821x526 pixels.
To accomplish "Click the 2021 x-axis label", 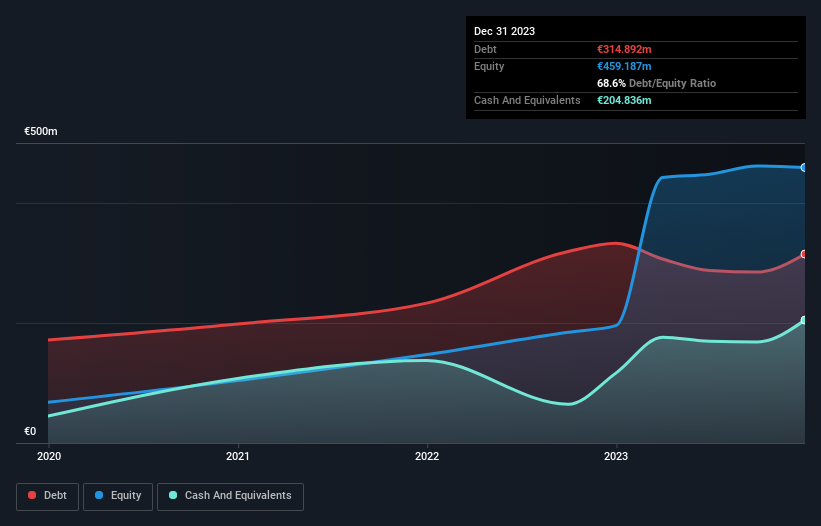I will (238, 456).
